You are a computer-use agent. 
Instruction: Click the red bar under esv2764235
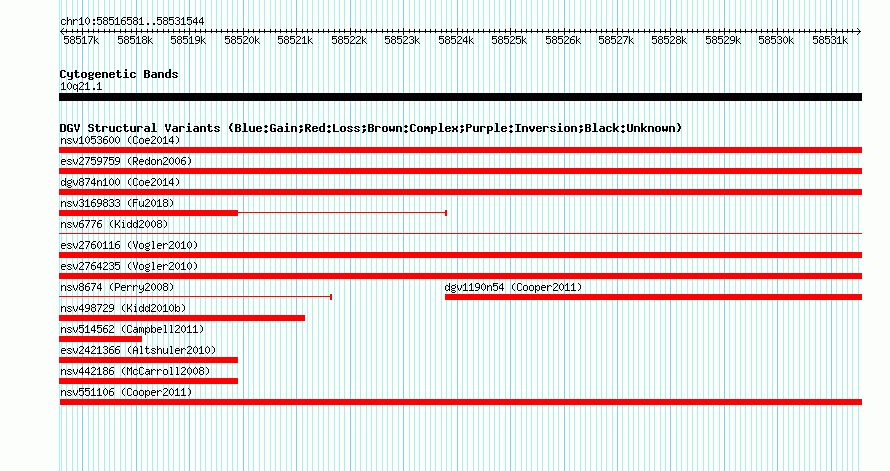coord(460,276)
